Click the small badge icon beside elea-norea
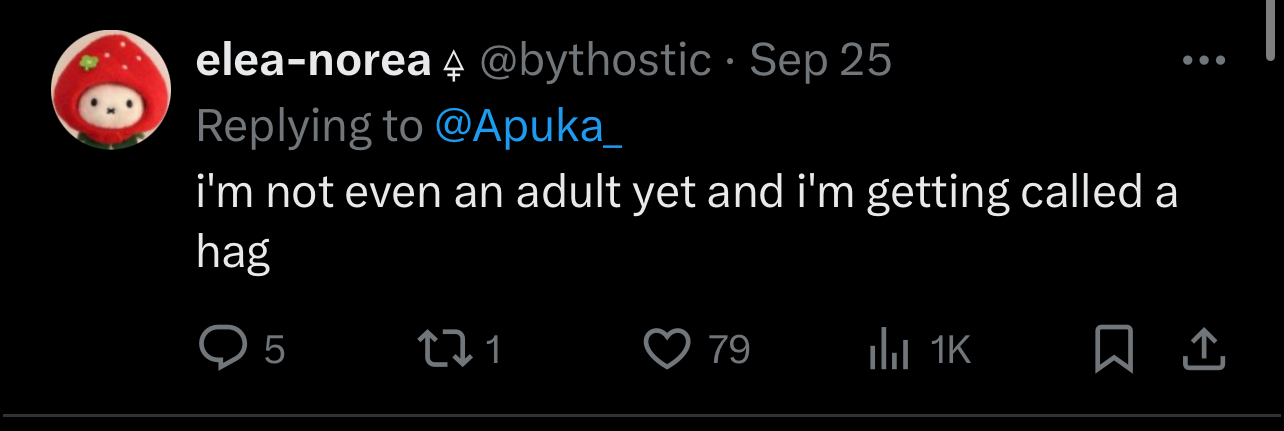The image size is (1284, 431). 454,65
